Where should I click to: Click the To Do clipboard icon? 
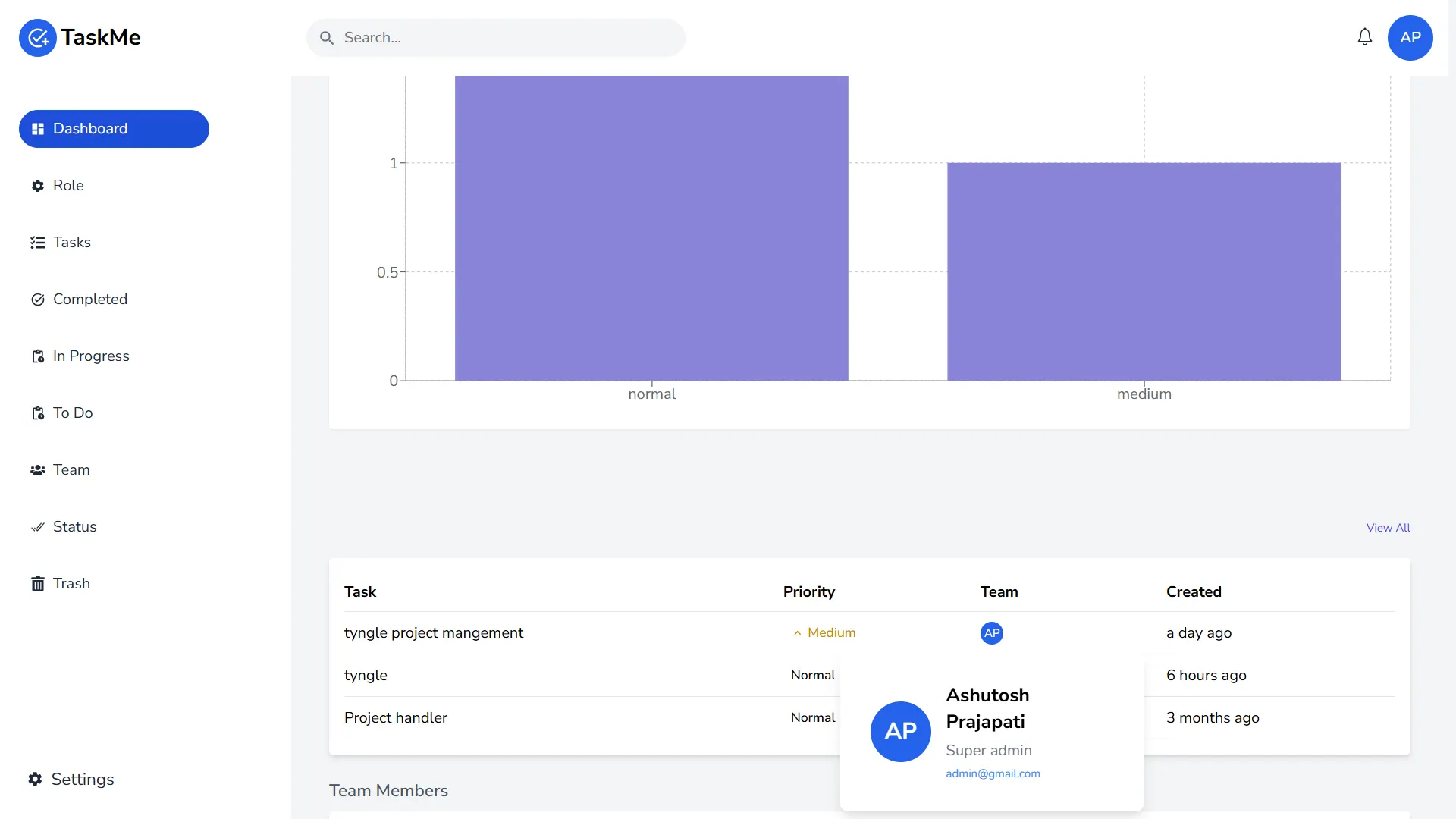tap(38, 413)
